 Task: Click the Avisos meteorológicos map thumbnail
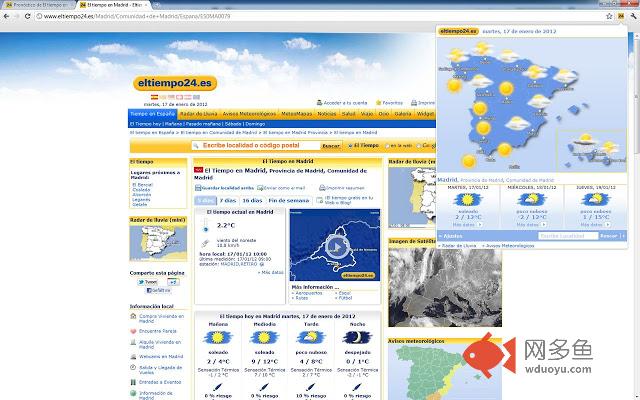click(445, 372)
